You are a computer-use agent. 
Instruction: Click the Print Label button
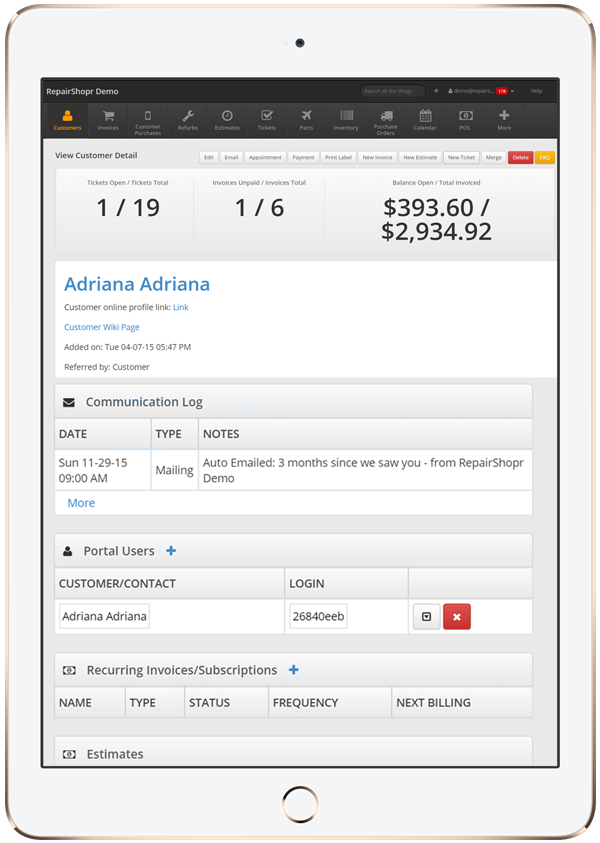338,158
